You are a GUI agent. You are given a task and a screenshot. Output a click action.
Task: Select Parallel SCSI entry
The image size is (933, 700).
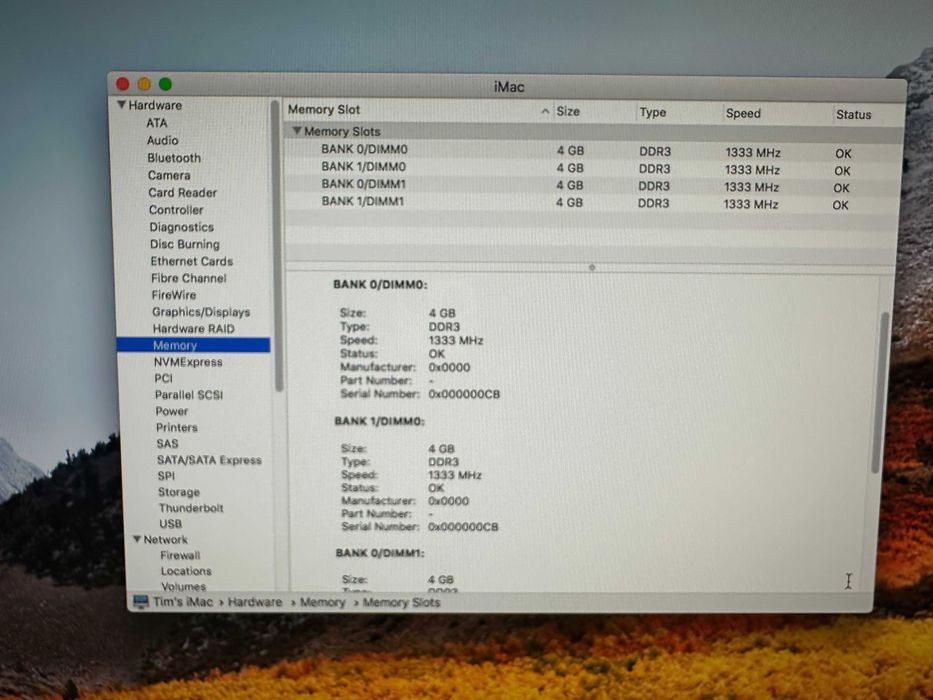pyautogui.click(x=189, y=395)
